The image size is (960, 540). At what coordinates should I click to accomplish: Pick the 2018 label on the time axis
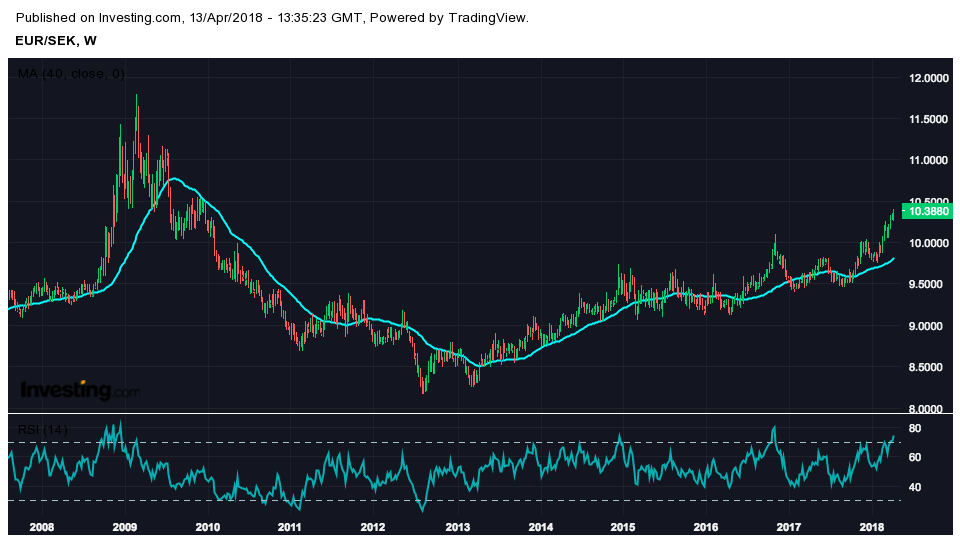(x=871, y=526)
